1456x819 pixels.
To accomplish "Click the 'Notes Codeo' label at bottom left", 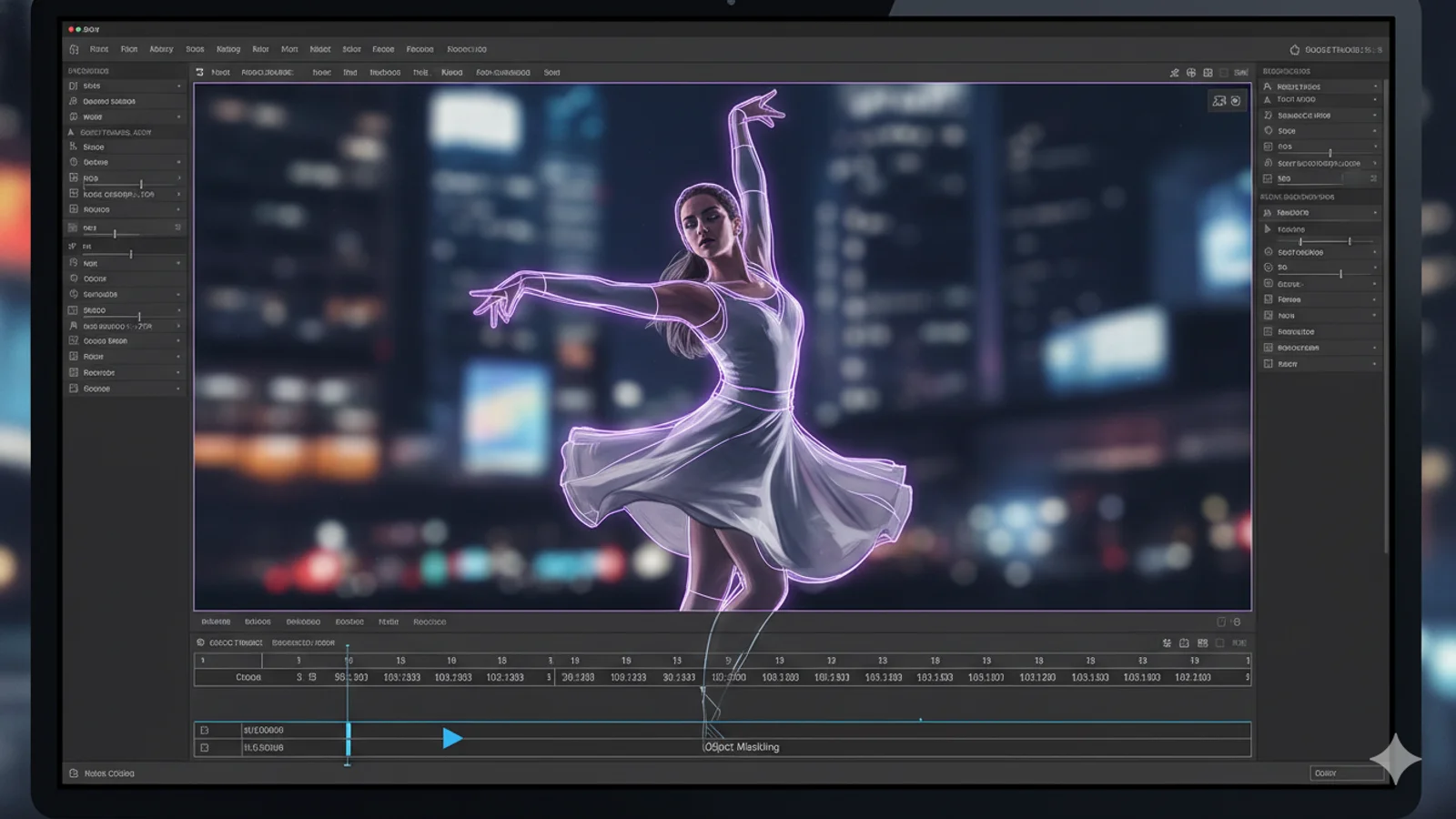I will tap(109, 773).
